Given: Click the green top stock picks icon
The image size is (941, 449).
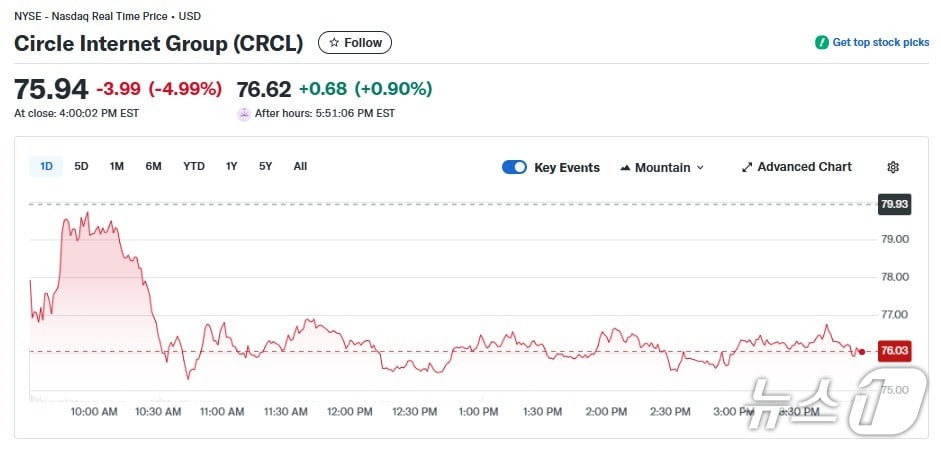Looking at the screenshot, I should click(821, 43).
